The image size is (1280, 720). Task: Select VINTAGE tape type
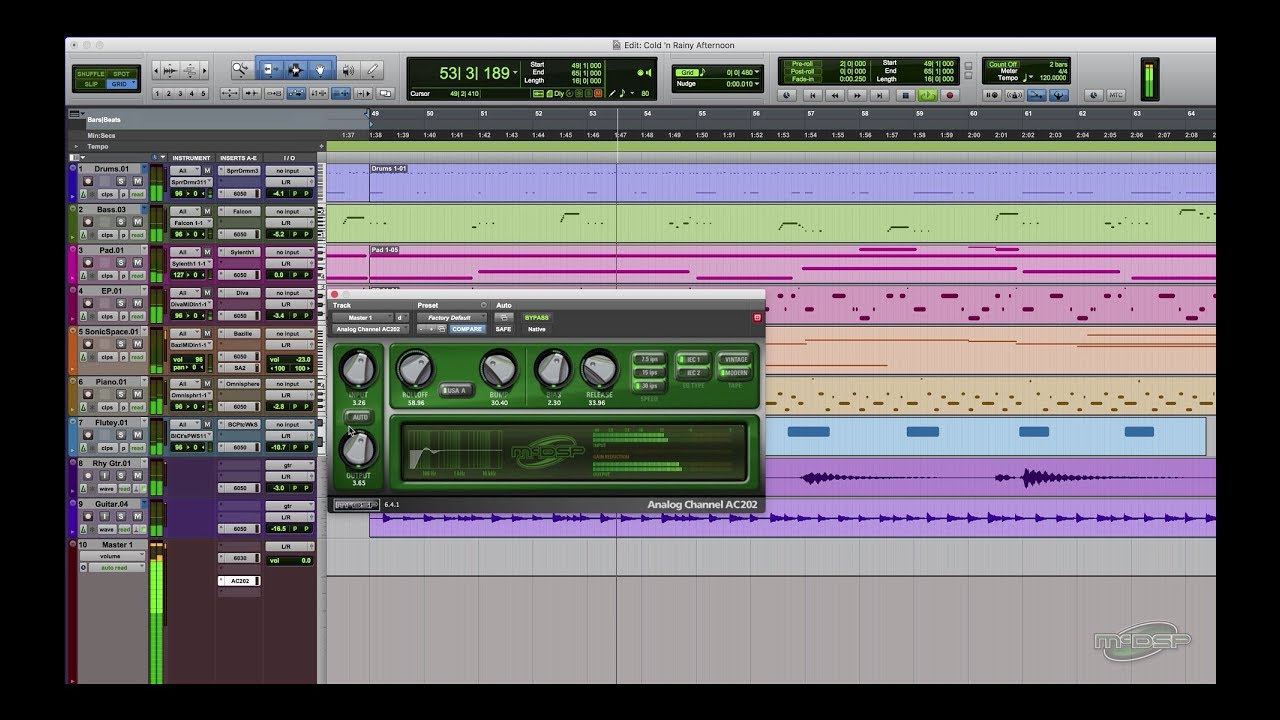coord(735,359)
